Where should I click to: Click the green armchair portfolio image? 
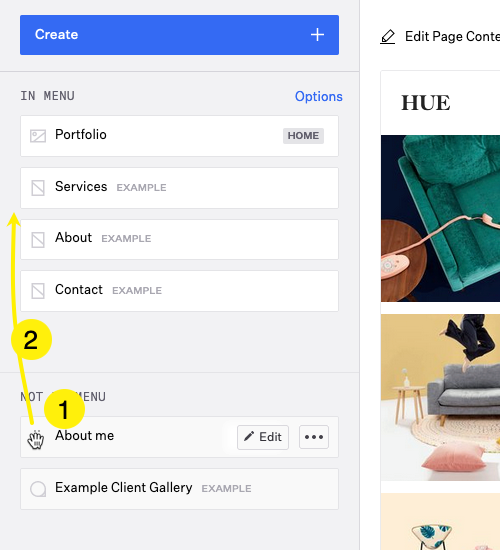(x=440, y=218)
